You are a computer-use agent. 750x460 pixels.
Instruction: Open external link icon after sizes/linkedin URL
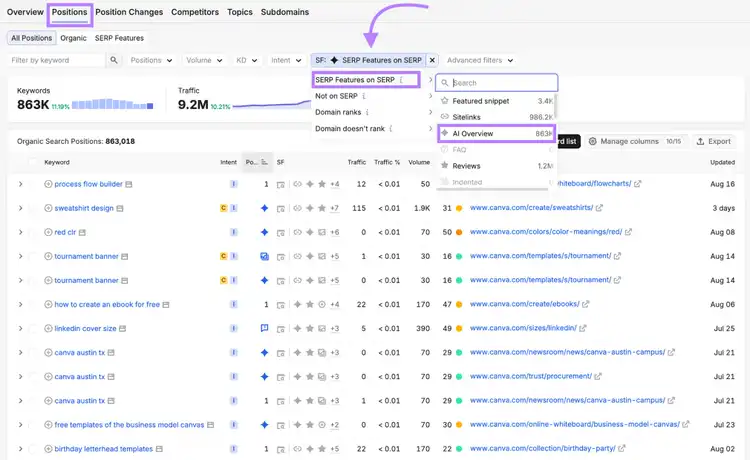(583, 328)
